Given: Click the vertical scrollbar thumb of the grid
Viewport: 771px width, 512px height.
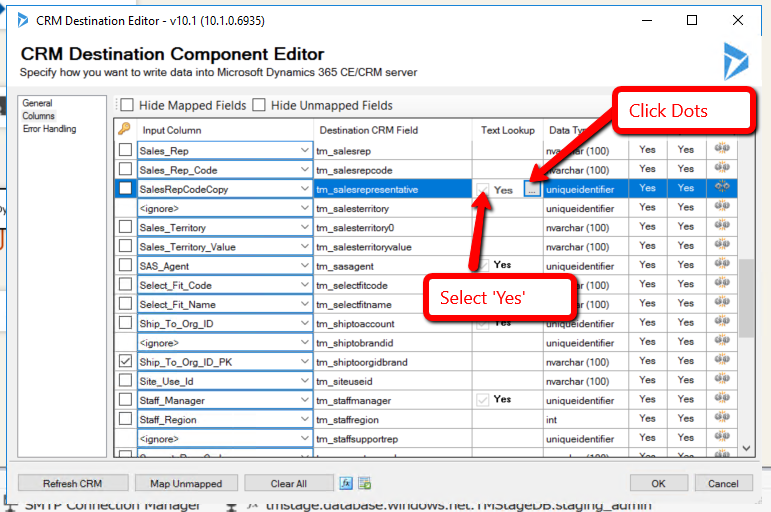Looking at the screenshot, I should [746, 298].
